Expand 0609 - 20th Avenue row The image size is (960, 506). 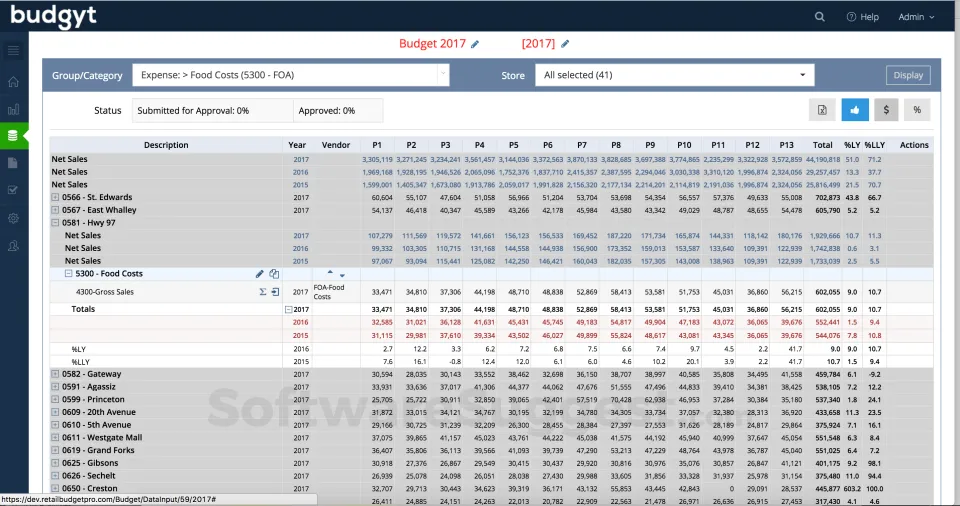(55, 412)
